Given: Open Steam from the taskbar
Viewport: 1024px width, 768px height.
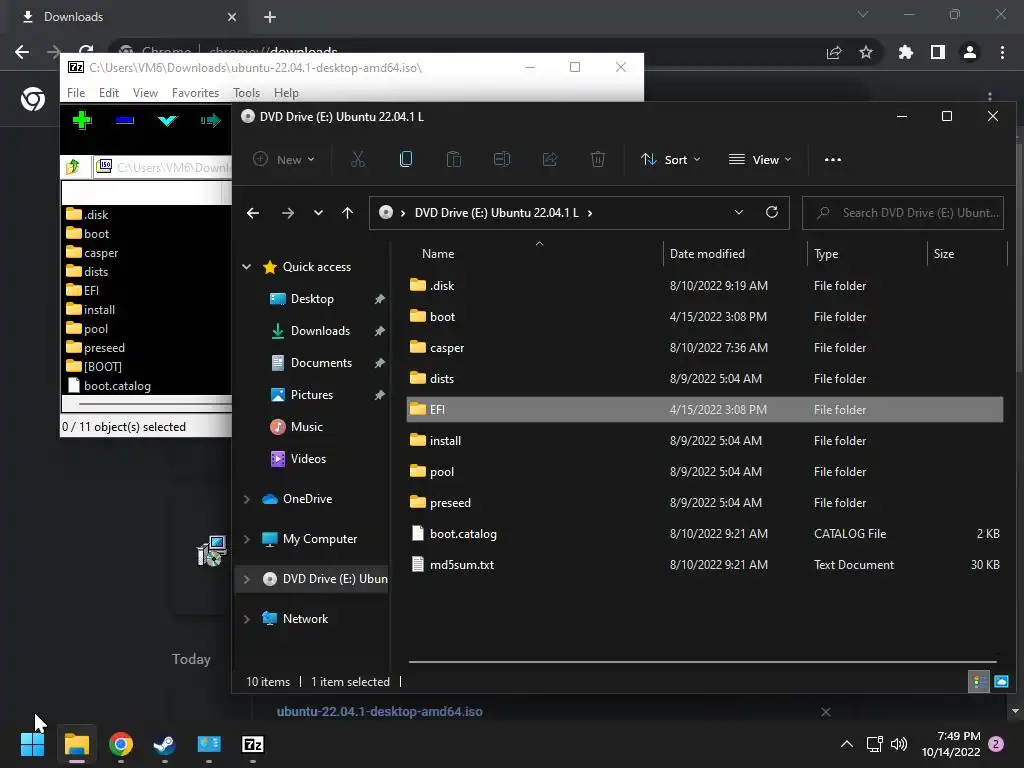Looking at the screenshot, I should click(165, 744).
